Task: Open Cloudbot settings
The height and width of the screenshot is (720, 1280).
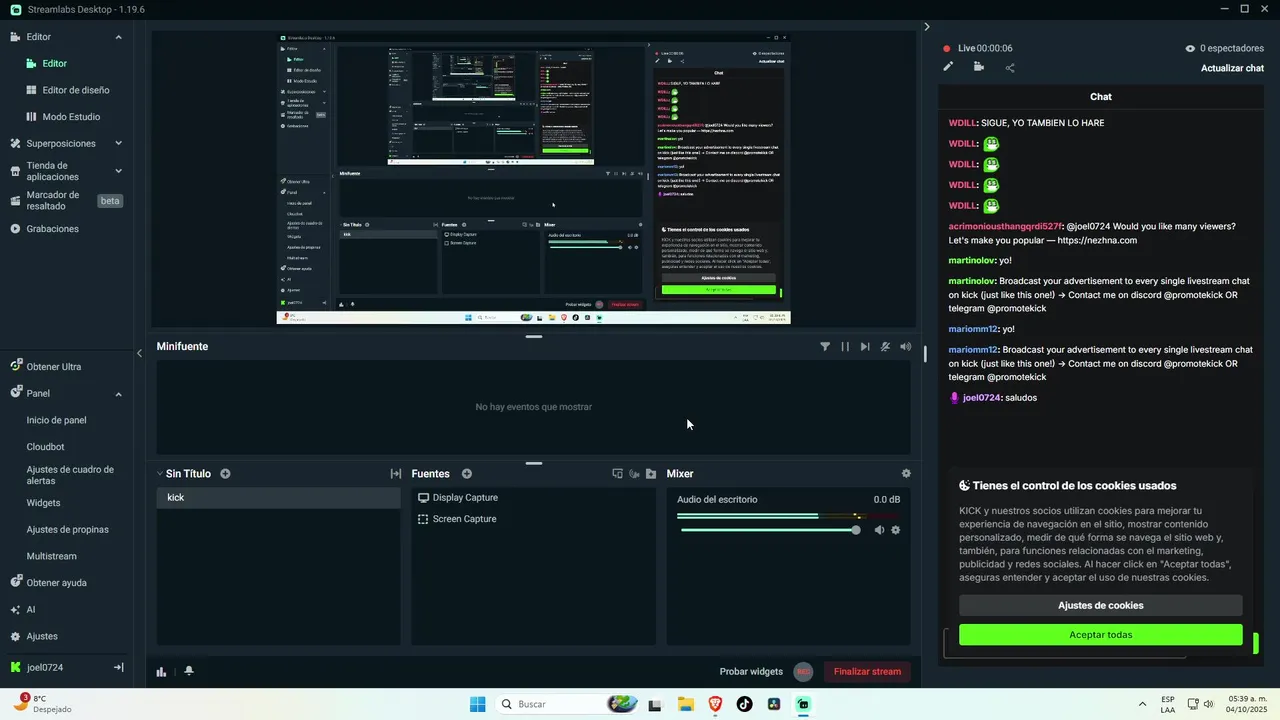Action: (45, 447)
